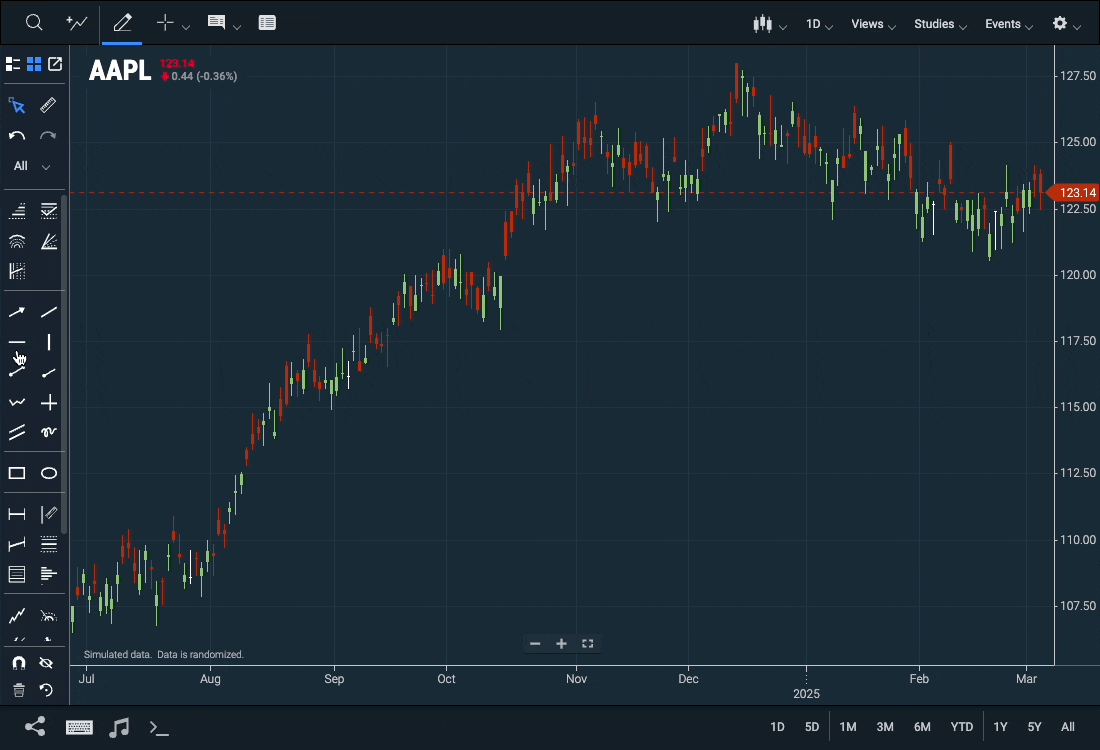Screen dimensions: 1100x750
Task: Select the arrow line tool
Action: pyautogui.click(x=17, y=312)
